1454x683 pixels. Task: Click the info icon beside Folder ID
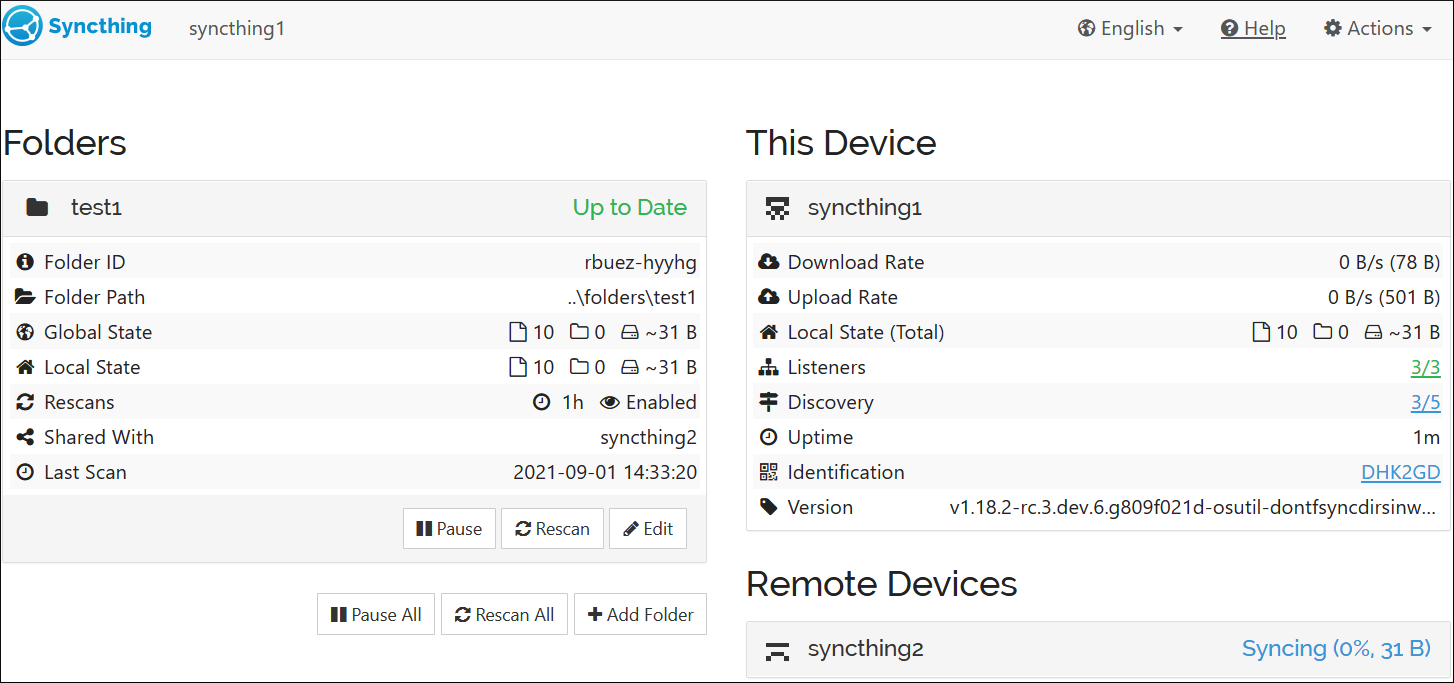click(x=25, y=262)
